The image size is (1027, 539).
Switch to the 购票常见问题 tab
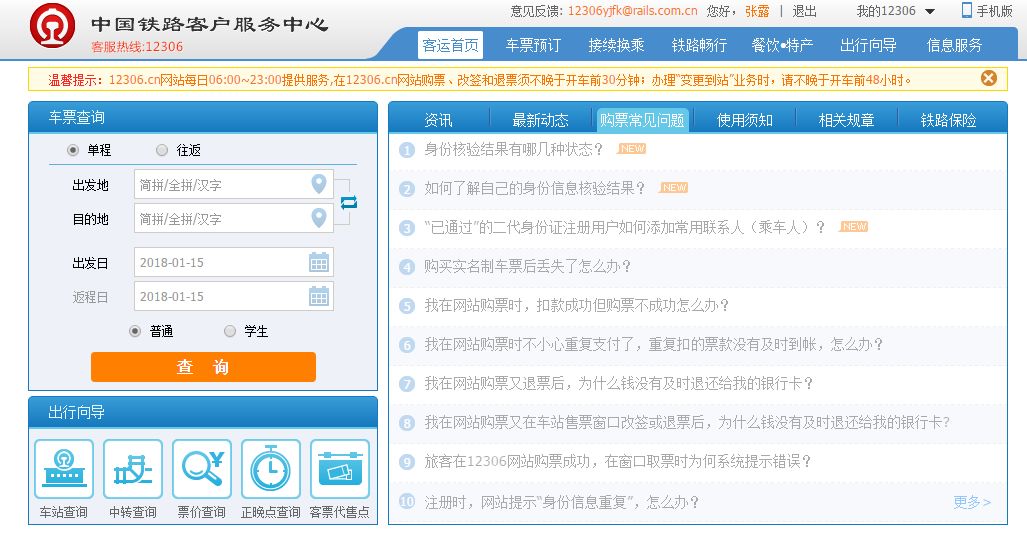click(643, 121)
